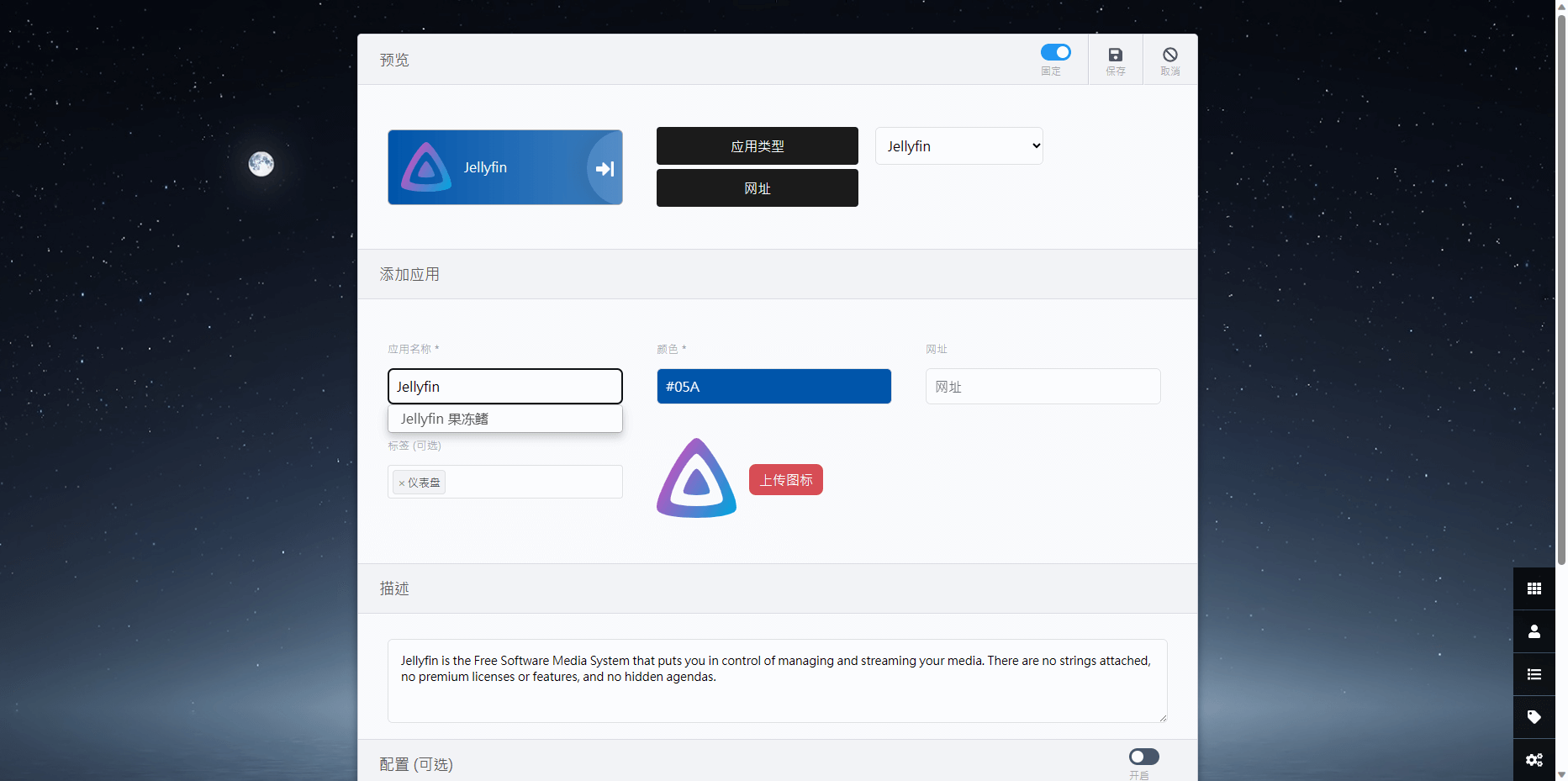
Task: Click the purple Jellyfin logo thumbnail
Action: tap(695, 477)
